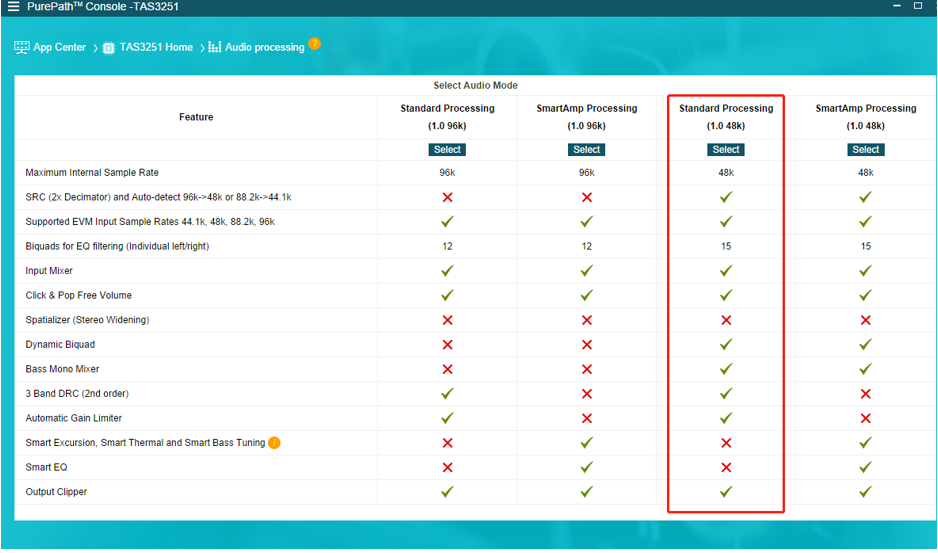
Task: Click Automatic Gain Limiter check under Standard 96k
Action: [447, 418]
